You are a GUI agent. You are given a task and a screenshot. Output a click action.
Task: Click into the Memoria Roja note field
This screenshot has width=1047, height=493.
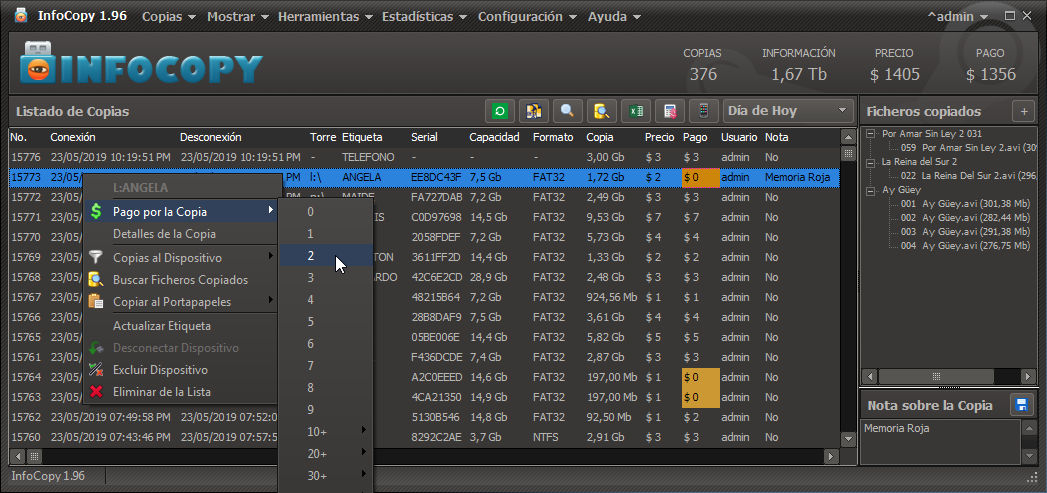pos(941,441)
